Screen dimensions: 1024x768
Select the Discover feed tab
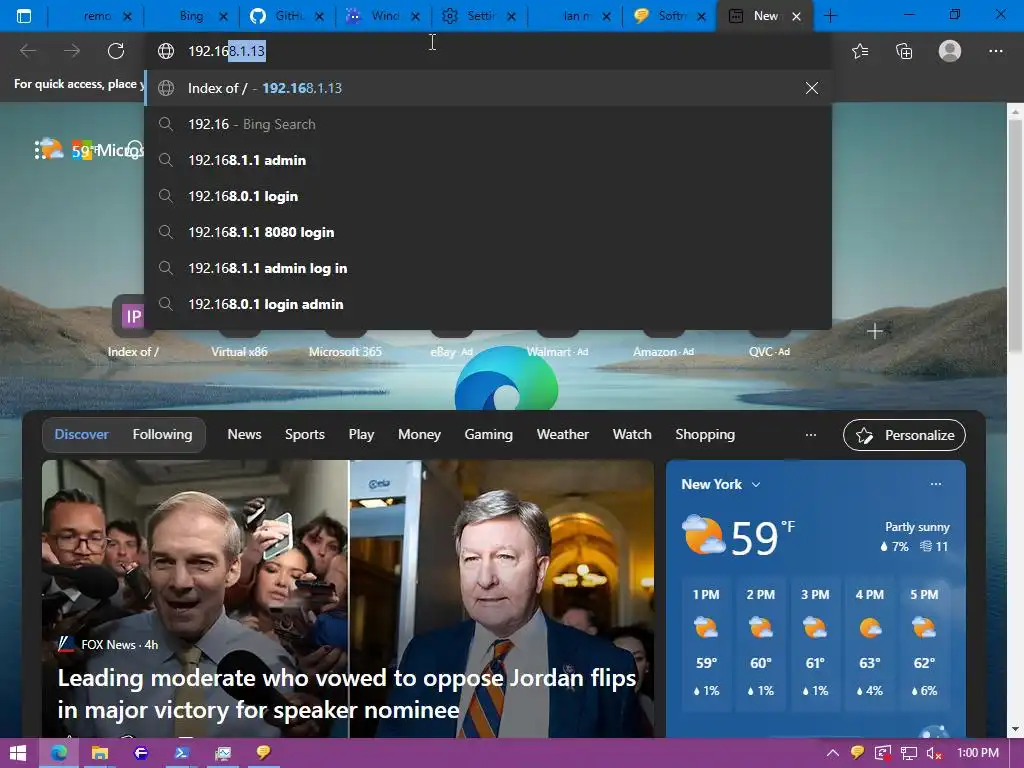pos(82,434)
